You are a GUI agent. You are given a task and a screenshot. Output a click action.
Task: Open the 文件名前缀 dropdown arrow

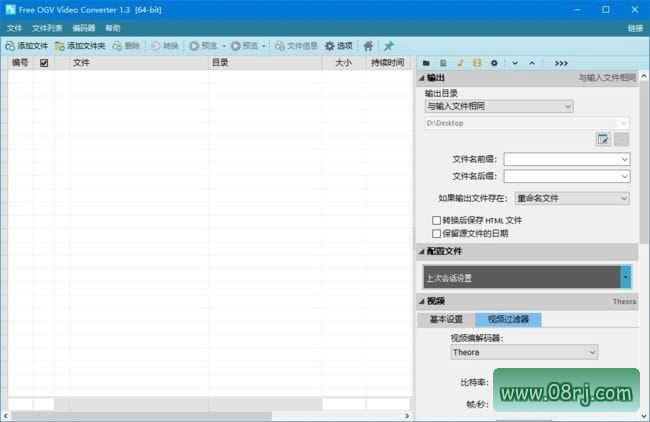[x=624, y=159]
